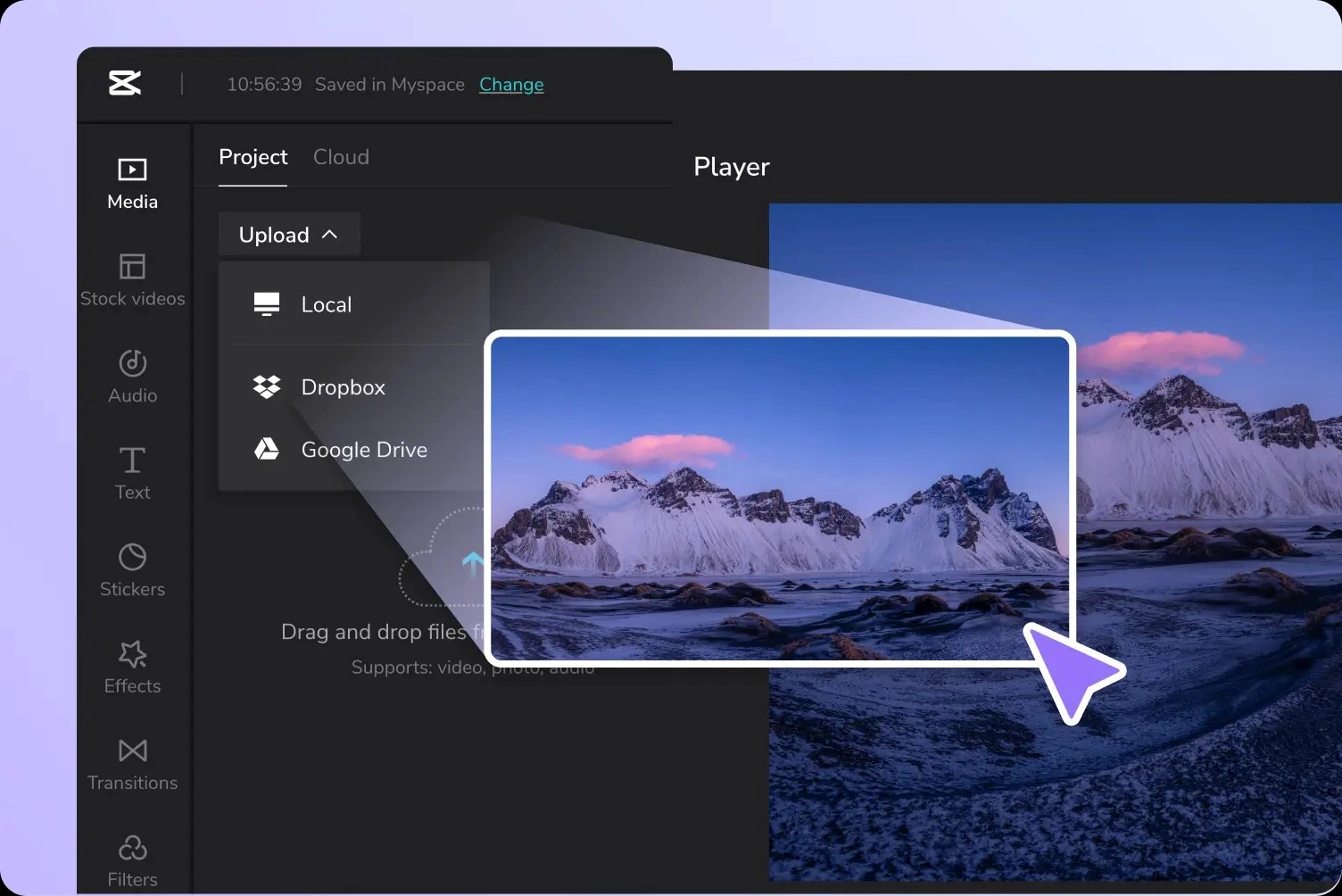
Task: Open the Stickers panel
Action: pos(132,570)
